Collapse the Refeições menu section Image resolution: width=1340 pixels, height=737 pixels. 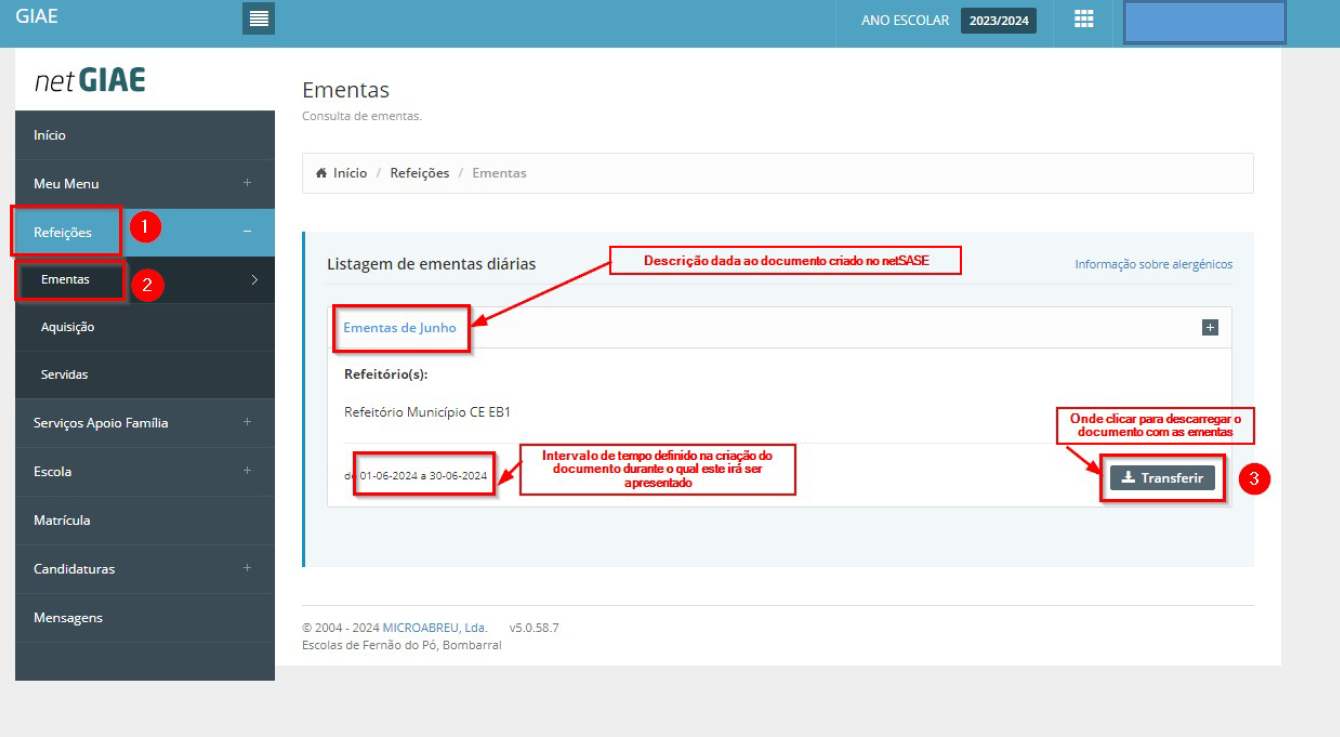pos(247,232)
